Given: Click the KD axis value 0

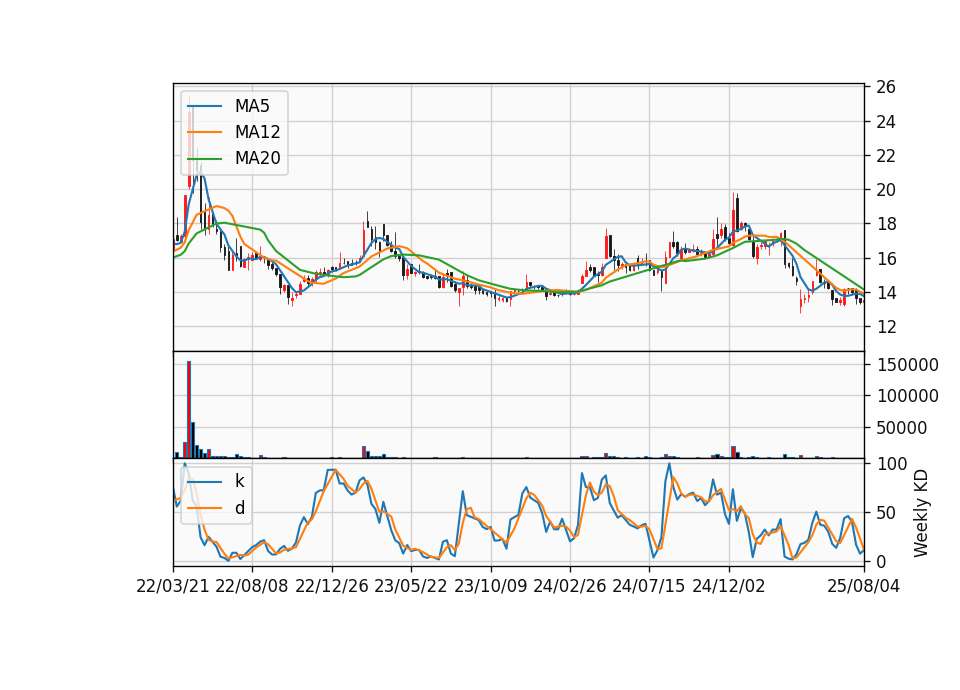Looking at the screenshot, I should tap(881, 561).
